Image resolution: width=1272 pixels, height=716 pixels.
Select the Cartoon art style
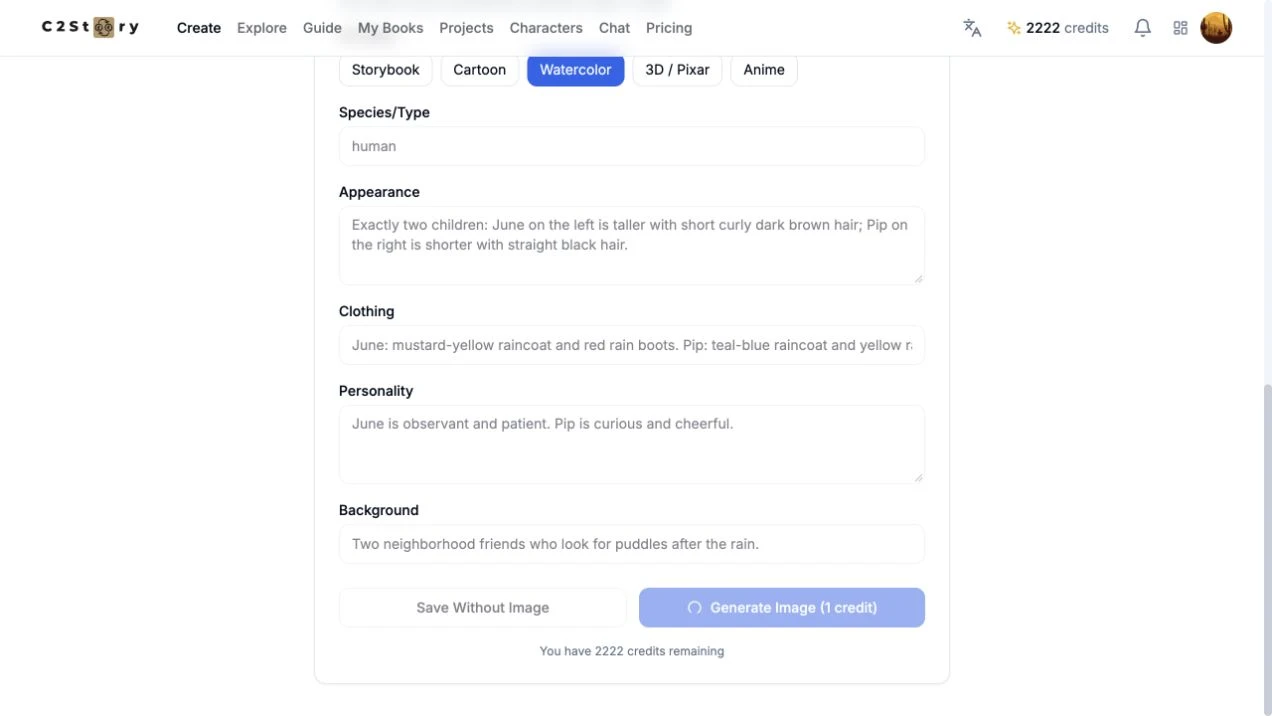pos(480,70)
